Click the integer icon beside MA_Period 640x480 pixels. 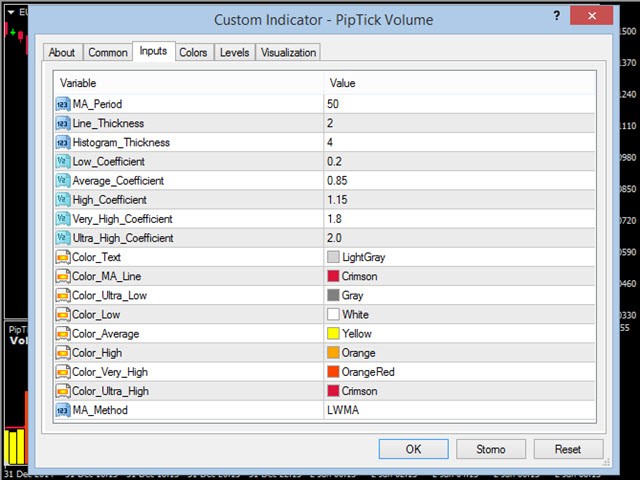pyautogui.click(x=63, y=104)
